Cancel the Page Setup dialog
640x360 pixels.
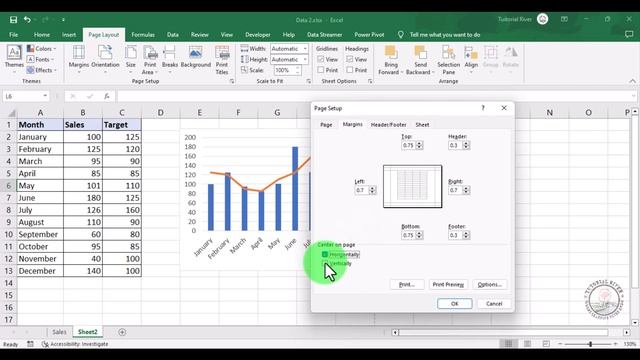494,304
